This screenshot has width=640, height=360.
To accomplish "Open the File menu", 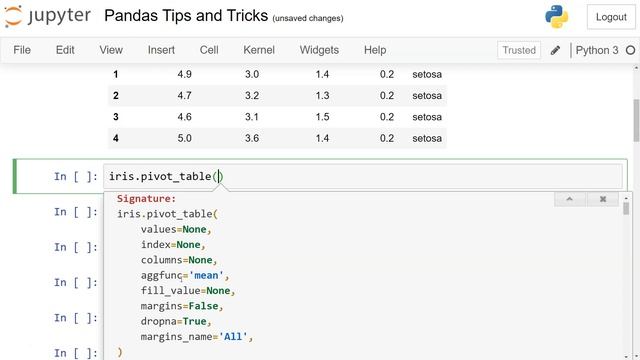I will 22,50.
